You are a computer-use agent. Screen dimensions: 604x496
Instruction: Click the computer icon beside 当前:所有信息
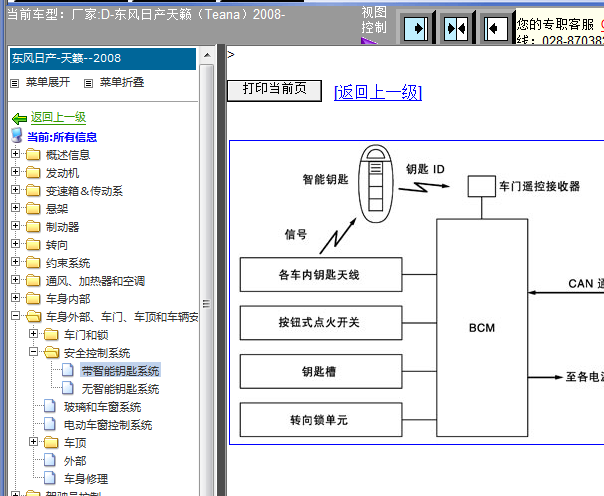pos(17,136)
